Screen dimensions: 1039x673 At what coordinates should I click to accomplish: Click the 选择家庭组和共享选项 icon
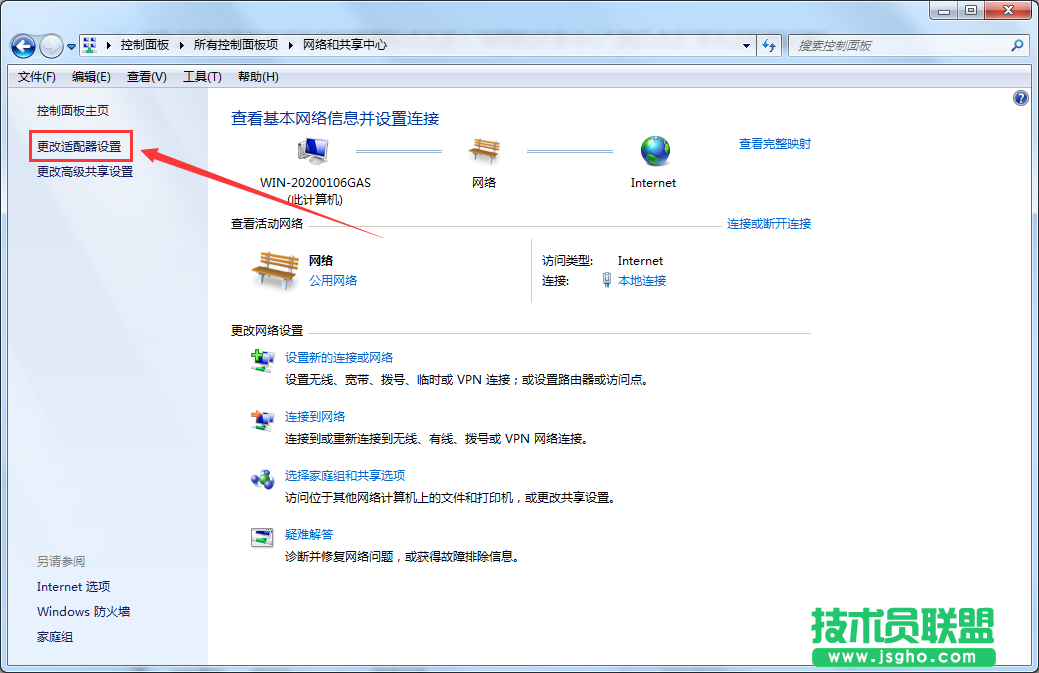coord(261,480)
